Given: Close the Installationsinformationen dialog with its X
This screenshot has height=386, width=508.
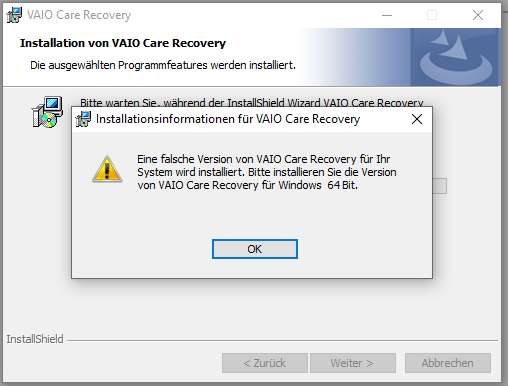Looking at the screenshot, I should click(x=417, y=119).
